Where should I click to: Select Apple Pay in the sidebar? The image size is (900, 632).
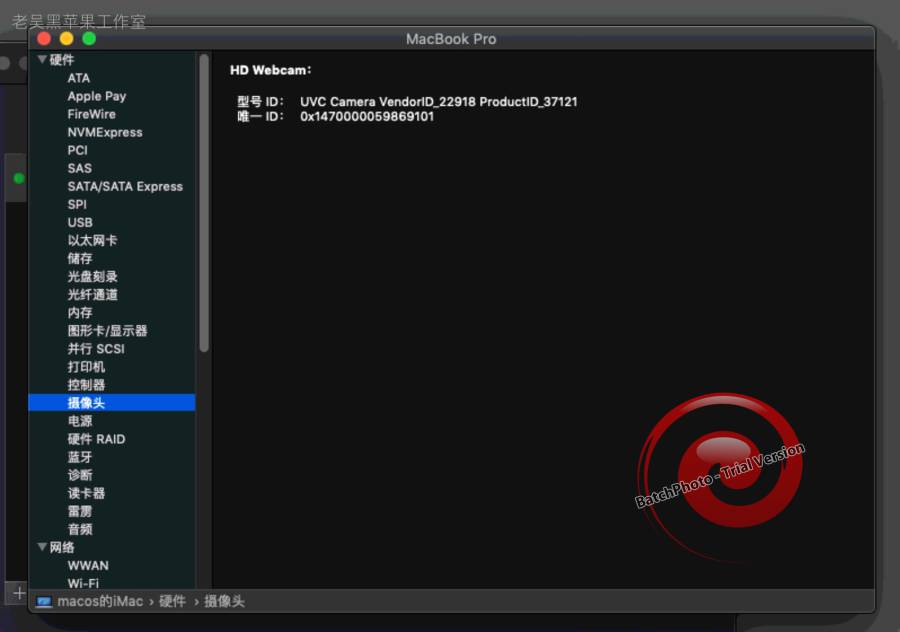point(96,96)
